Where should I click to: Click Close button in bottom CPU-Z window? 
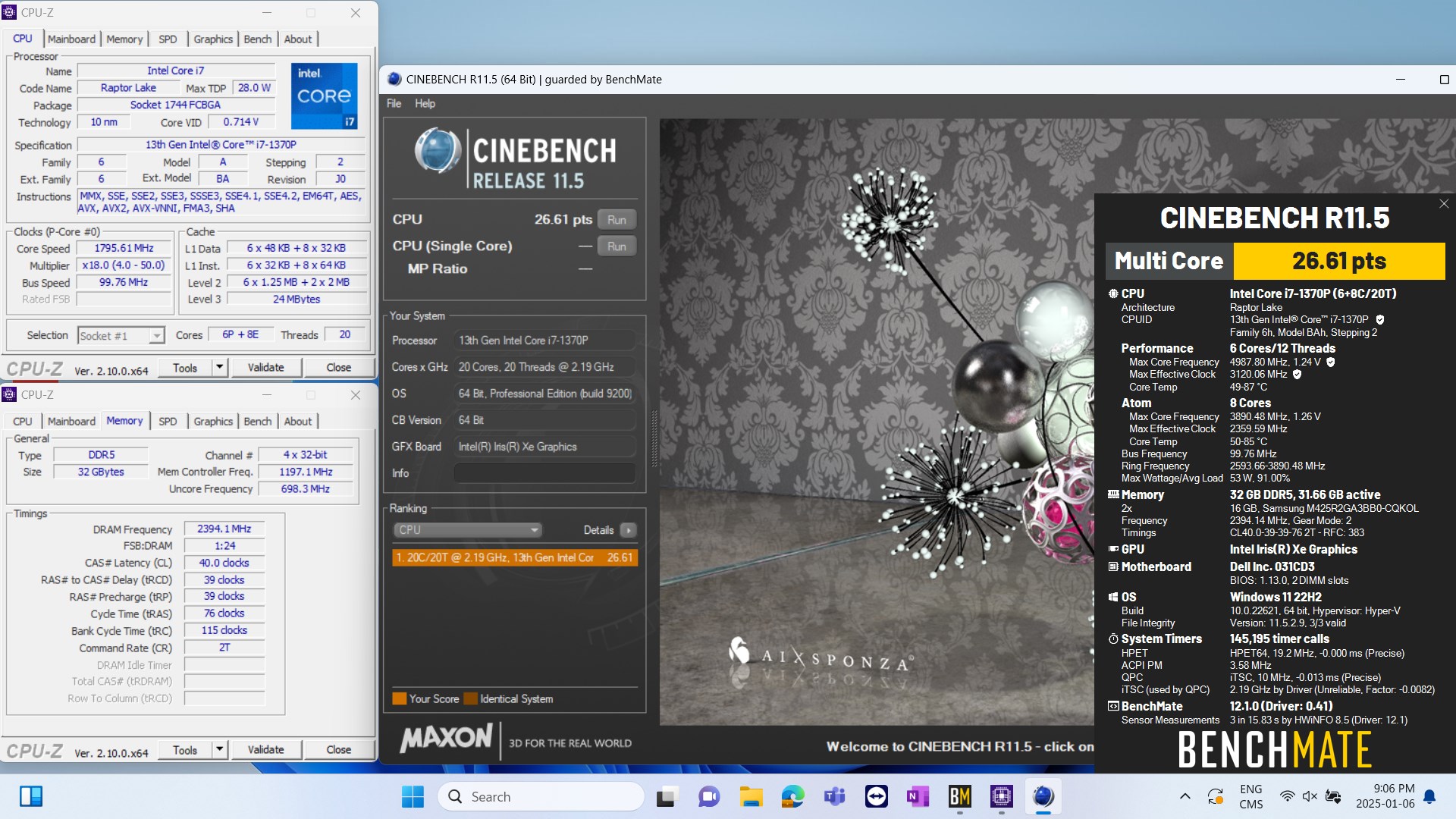(338, 750)
